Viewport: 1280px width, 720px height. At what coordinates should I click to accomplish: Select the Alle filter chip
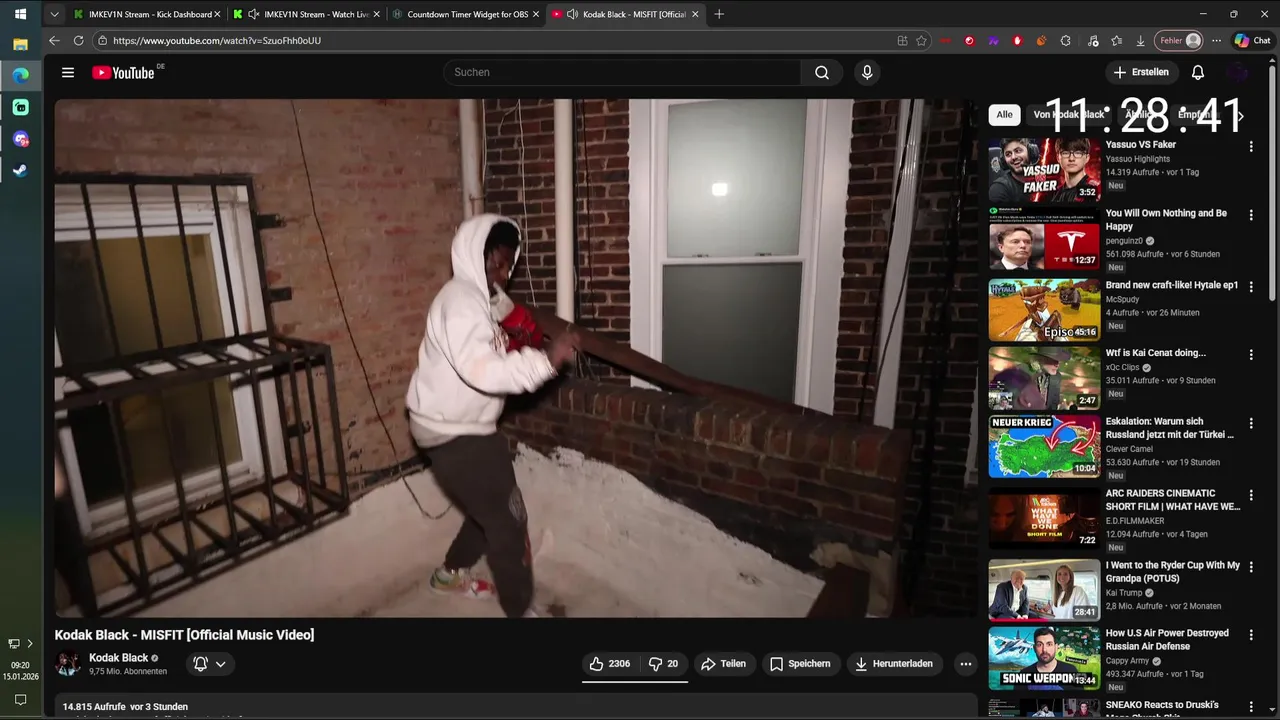pos(1004,114)
